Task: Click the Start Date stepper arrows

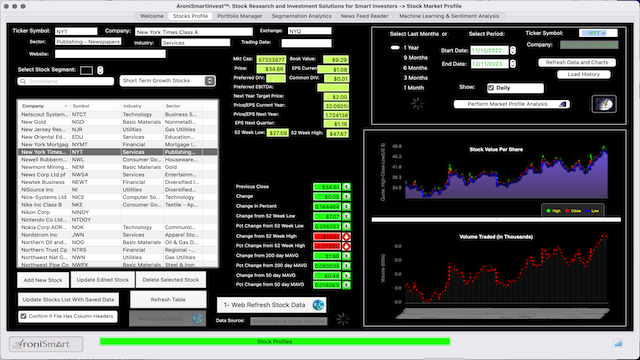Action: (x=513, y=50)
